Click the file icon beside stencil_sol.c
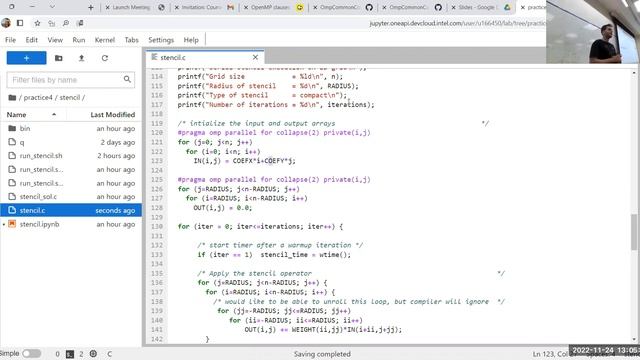The width and height of the screenshot is (640, 360). coord(12,196)
